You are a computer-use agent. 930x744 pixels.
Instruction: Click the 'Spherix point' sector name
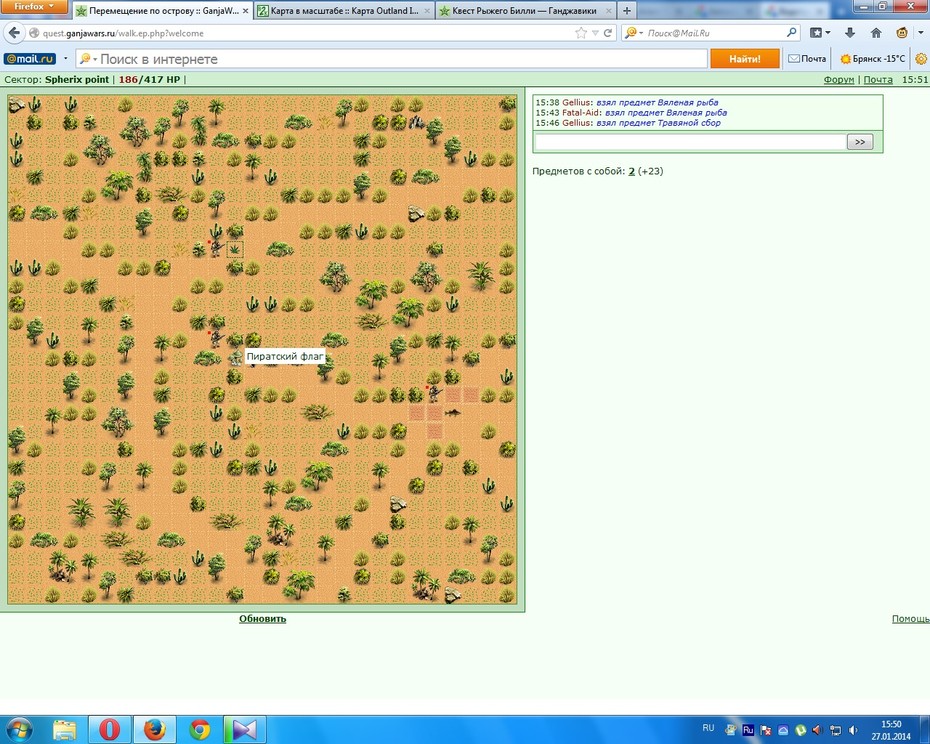77,80
